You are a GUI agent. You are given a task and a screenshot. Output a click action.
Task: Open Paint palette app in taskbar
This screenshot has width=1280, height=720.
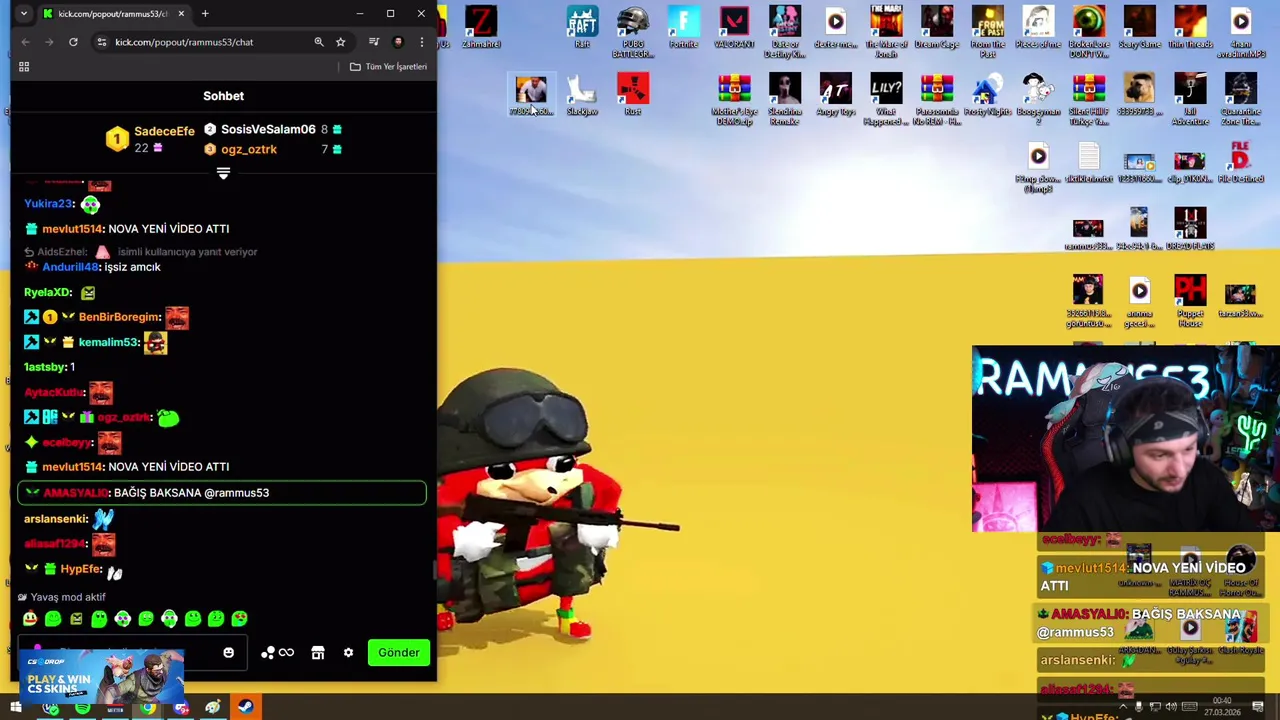[213, 708]
